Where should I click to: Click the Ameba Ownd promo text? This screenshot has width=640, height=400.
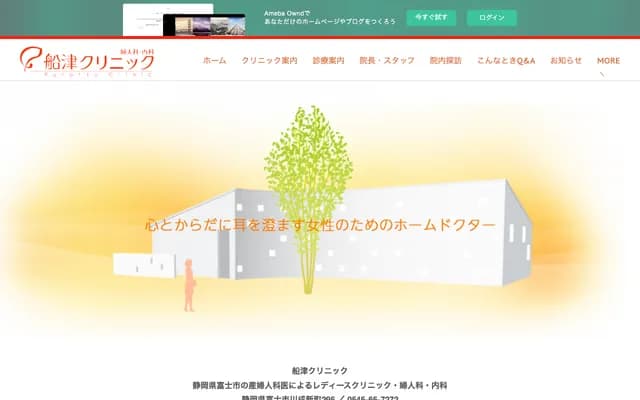[x=330, y=17]
